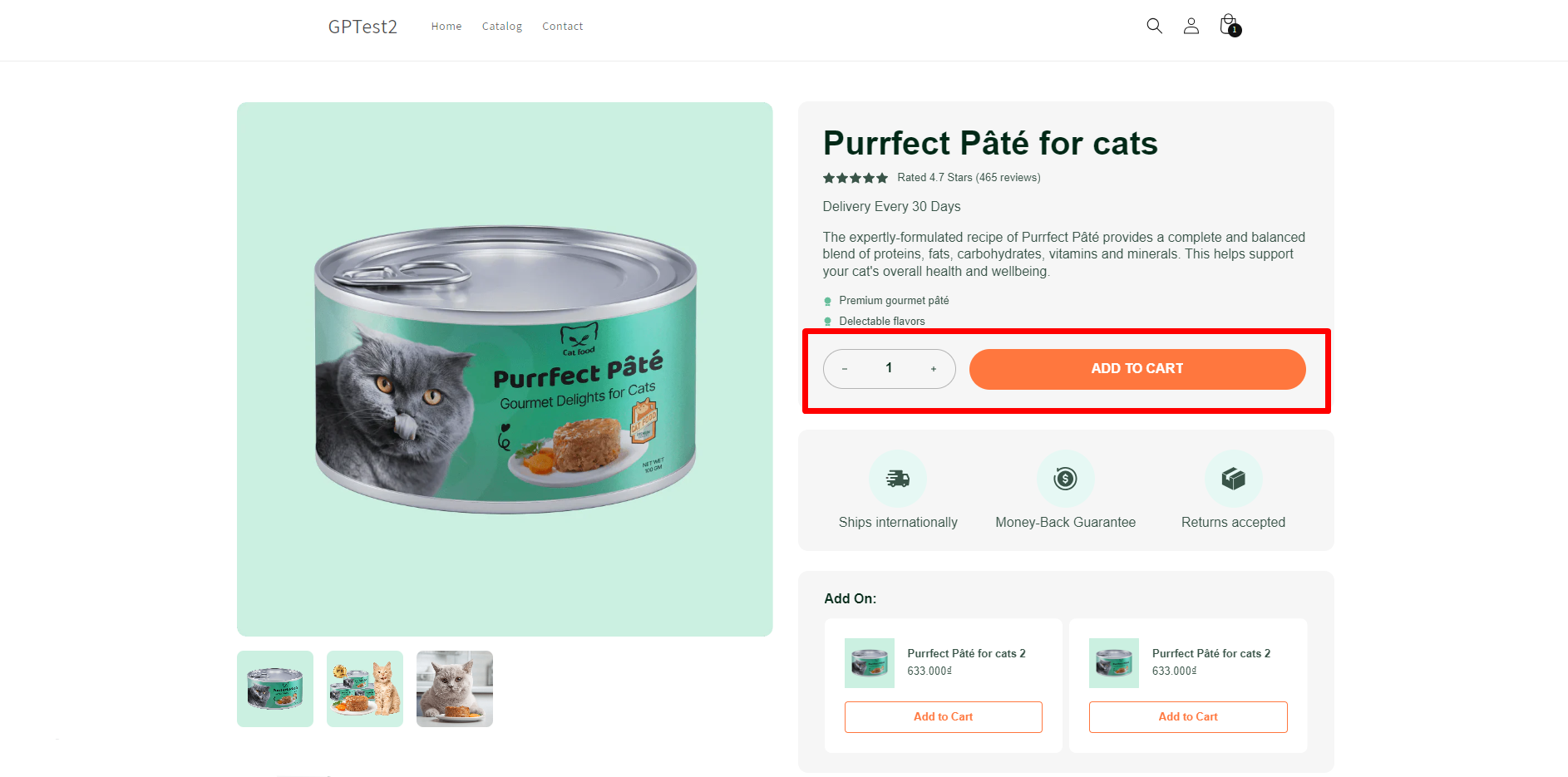
Task: Click the green bullet beside Premium gourmet pâté
Action: (x=827, y=300)
